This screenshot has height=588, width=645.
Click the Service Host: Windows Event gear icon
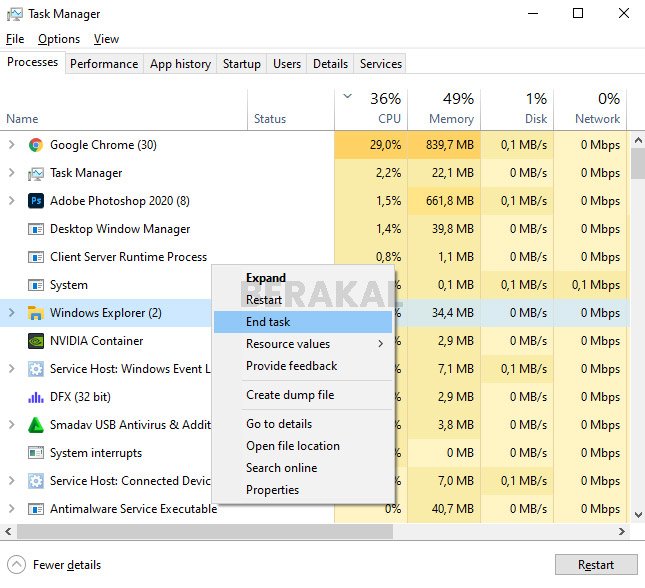36,369
